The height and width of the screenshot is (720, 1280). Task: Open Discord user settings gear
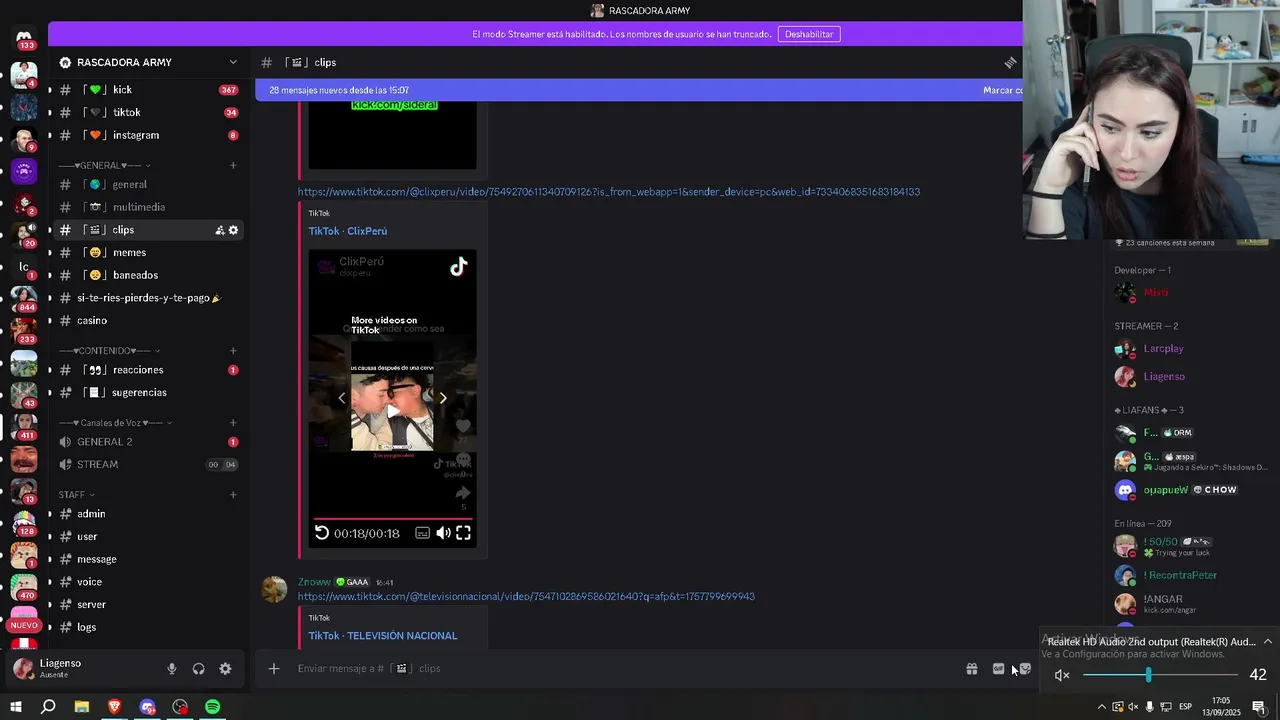pos(225,669)
